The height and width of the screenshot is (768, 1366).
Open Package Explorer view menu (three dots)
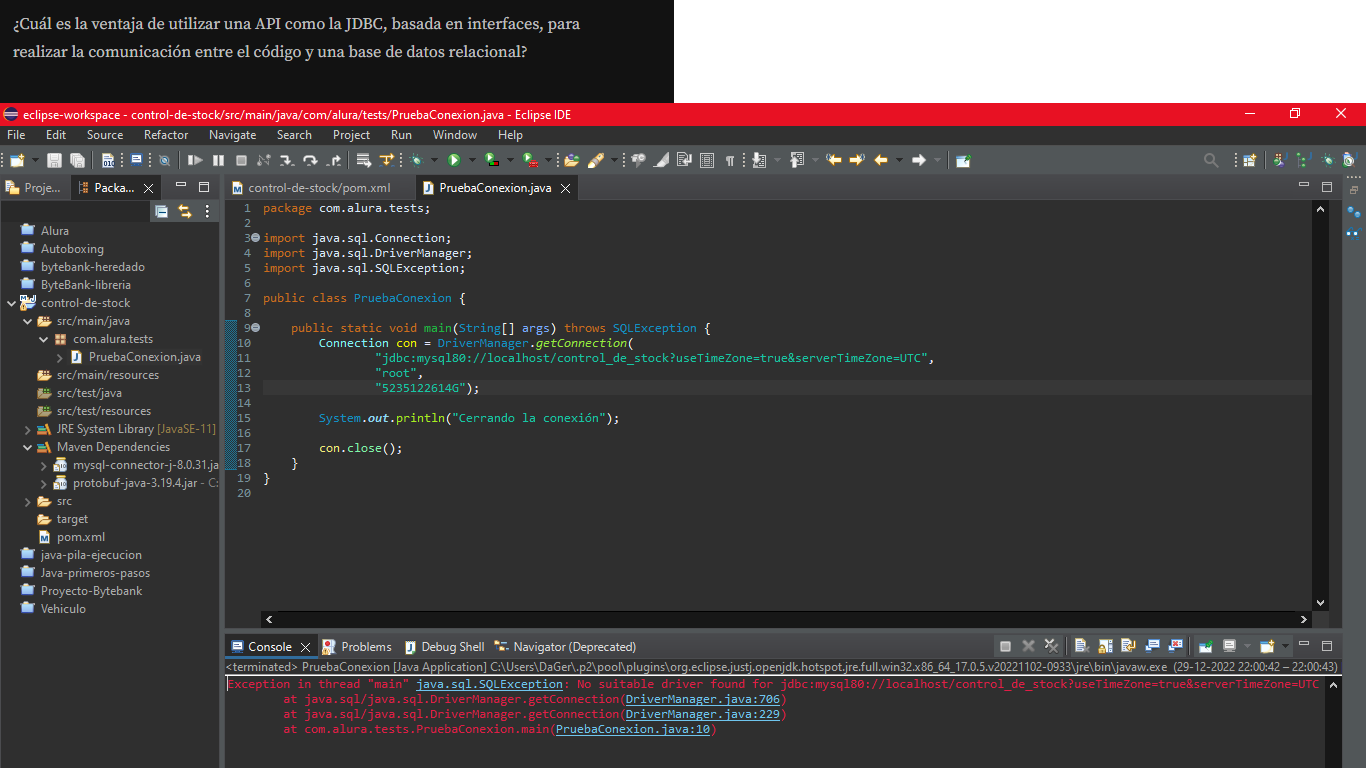(208, 211)
